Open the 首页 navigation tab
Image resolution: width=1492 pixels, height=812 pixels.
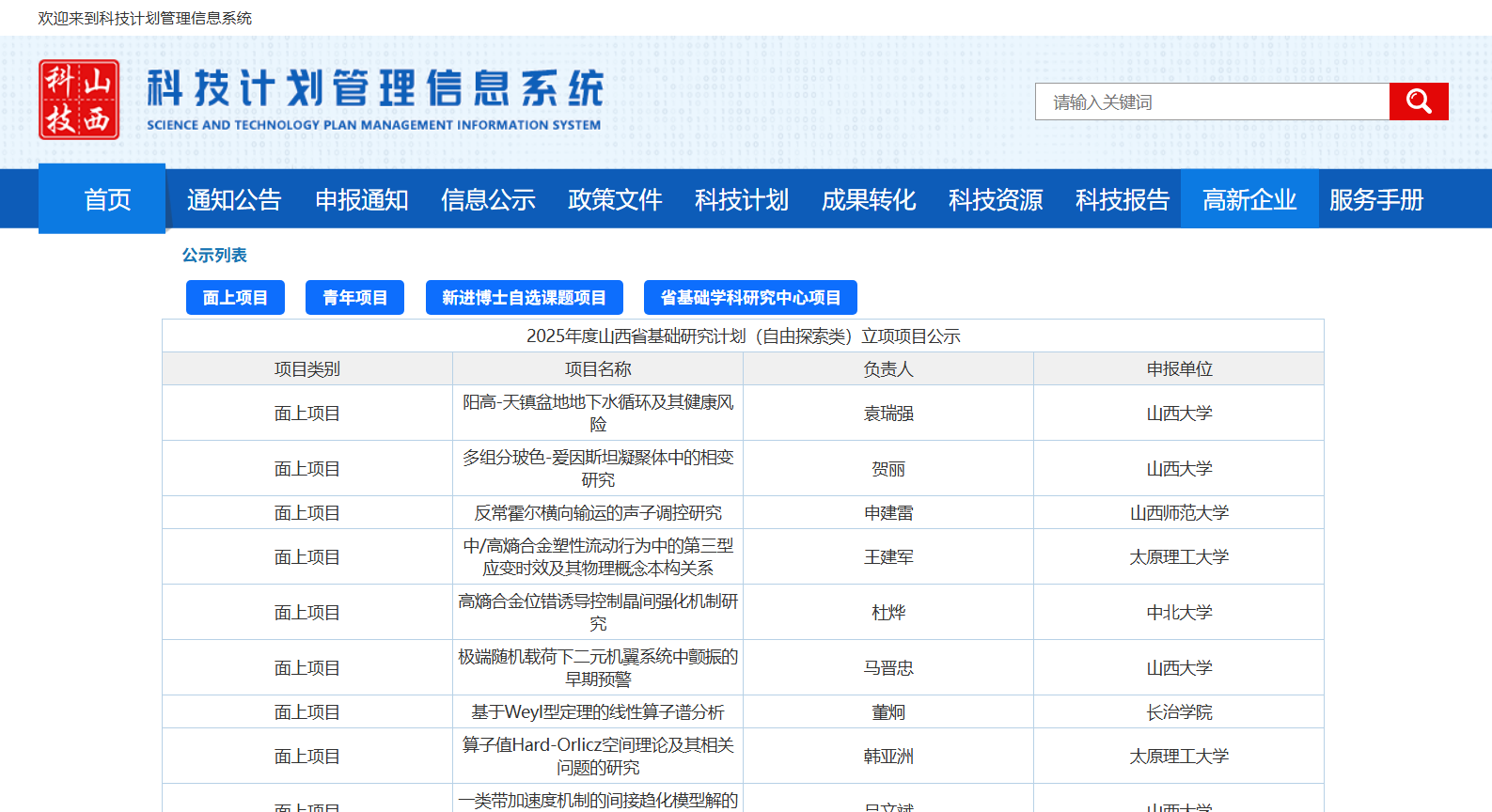(x=107, y=199)
